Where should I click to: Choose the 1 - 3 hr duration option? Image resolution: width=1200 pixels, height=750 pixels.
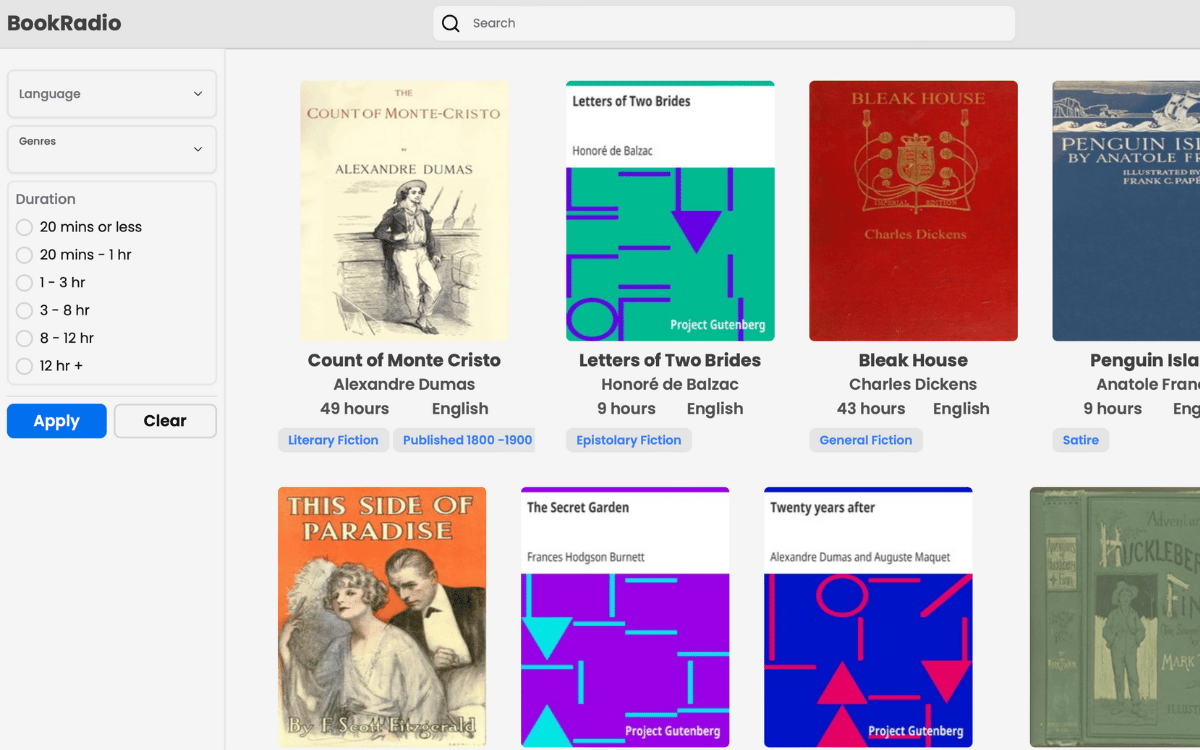coord(25,283)
